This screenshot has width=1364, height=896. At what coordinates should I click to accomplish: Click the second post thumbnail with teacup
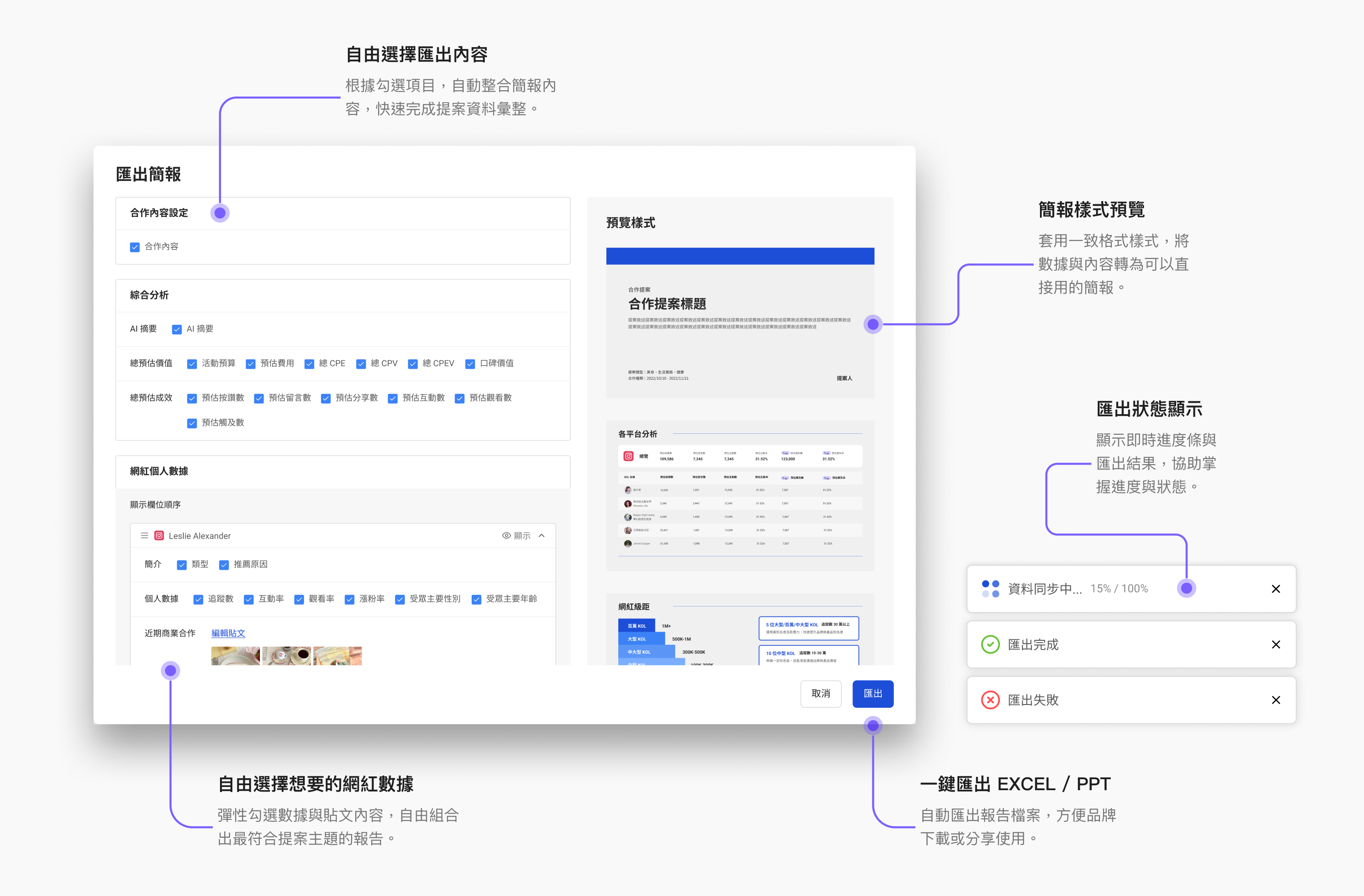click(286, 656)
